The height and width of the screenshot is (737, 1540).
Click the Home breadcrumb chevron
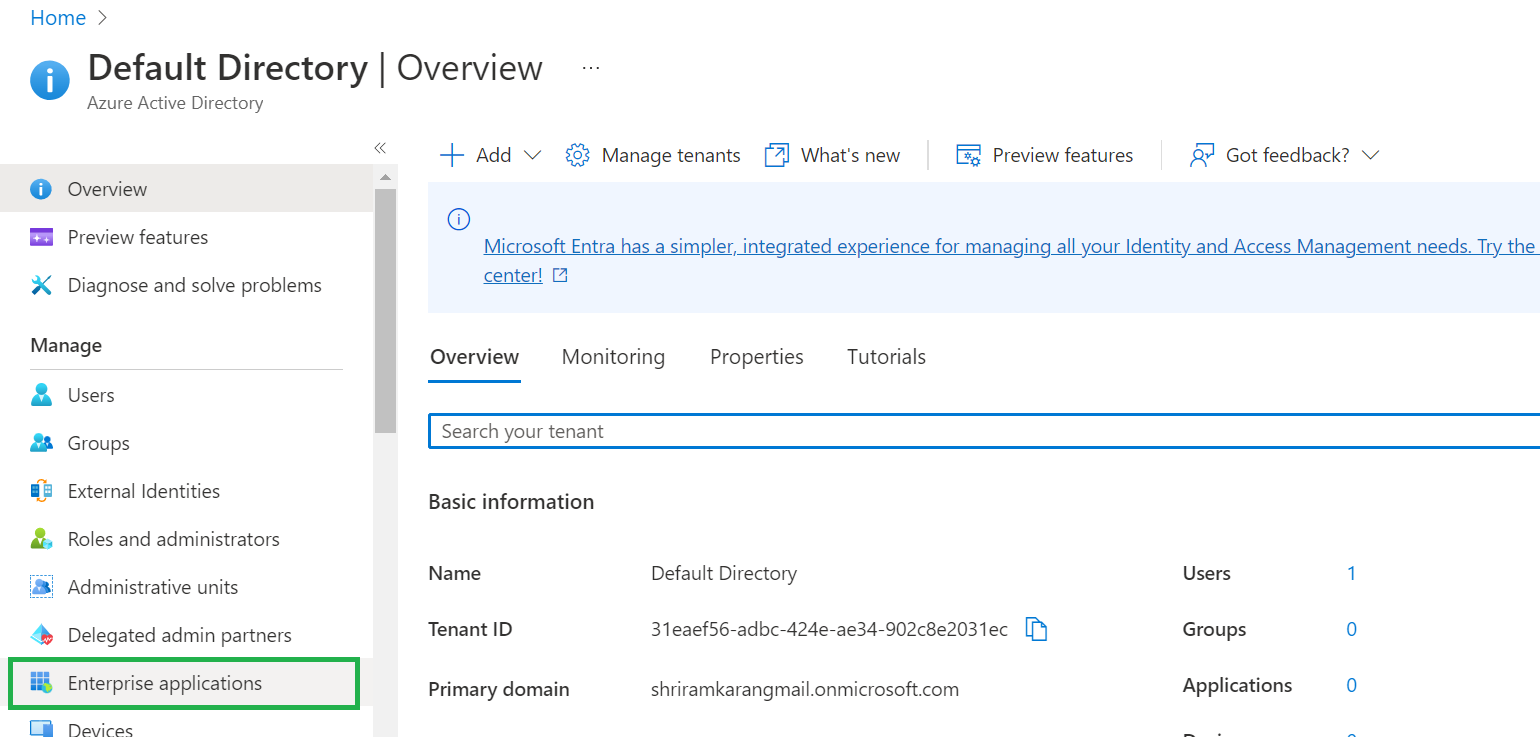tap(103, 18)
